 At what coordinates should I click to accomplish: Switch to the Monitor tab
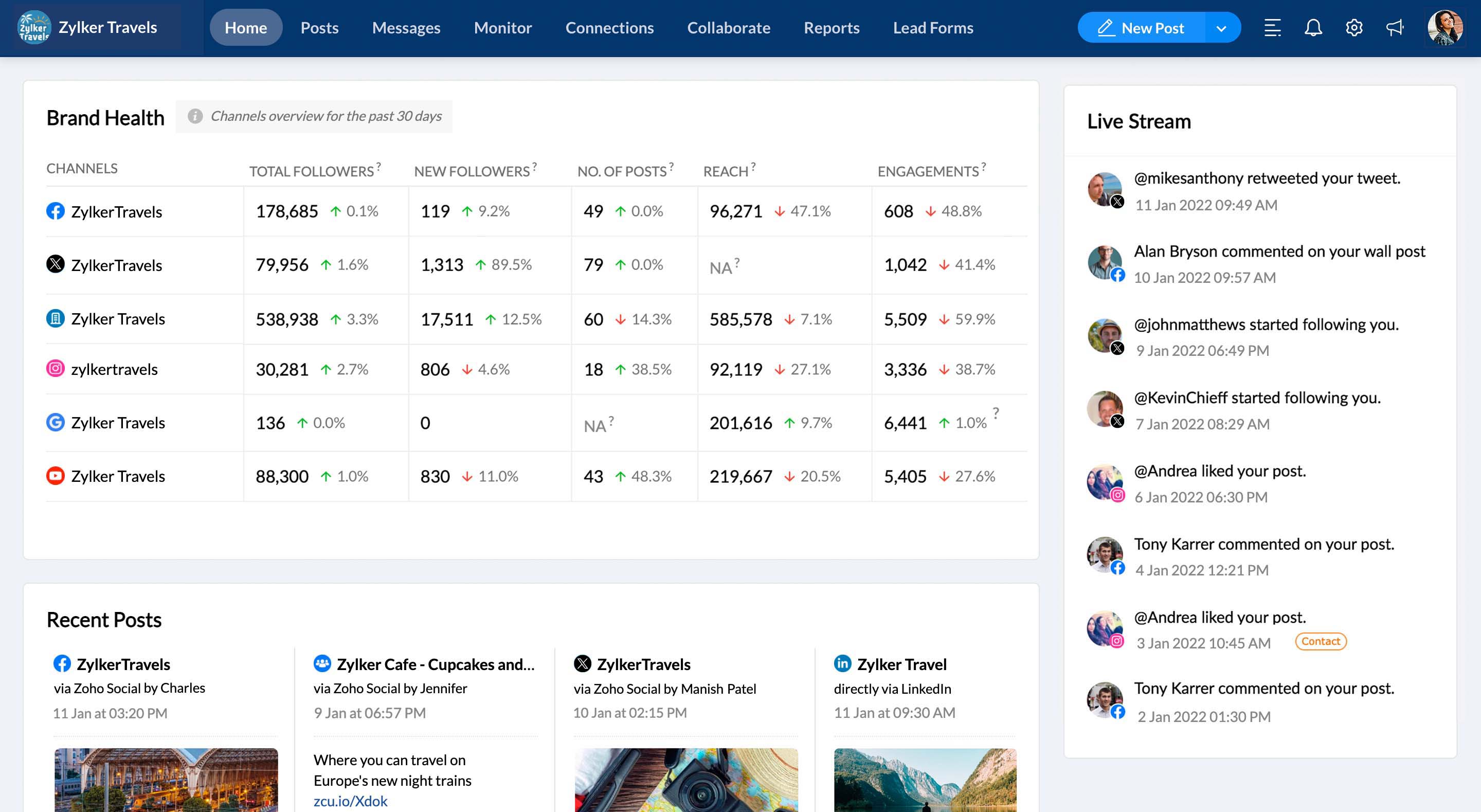pyautogui.click(x=502, y=28)
